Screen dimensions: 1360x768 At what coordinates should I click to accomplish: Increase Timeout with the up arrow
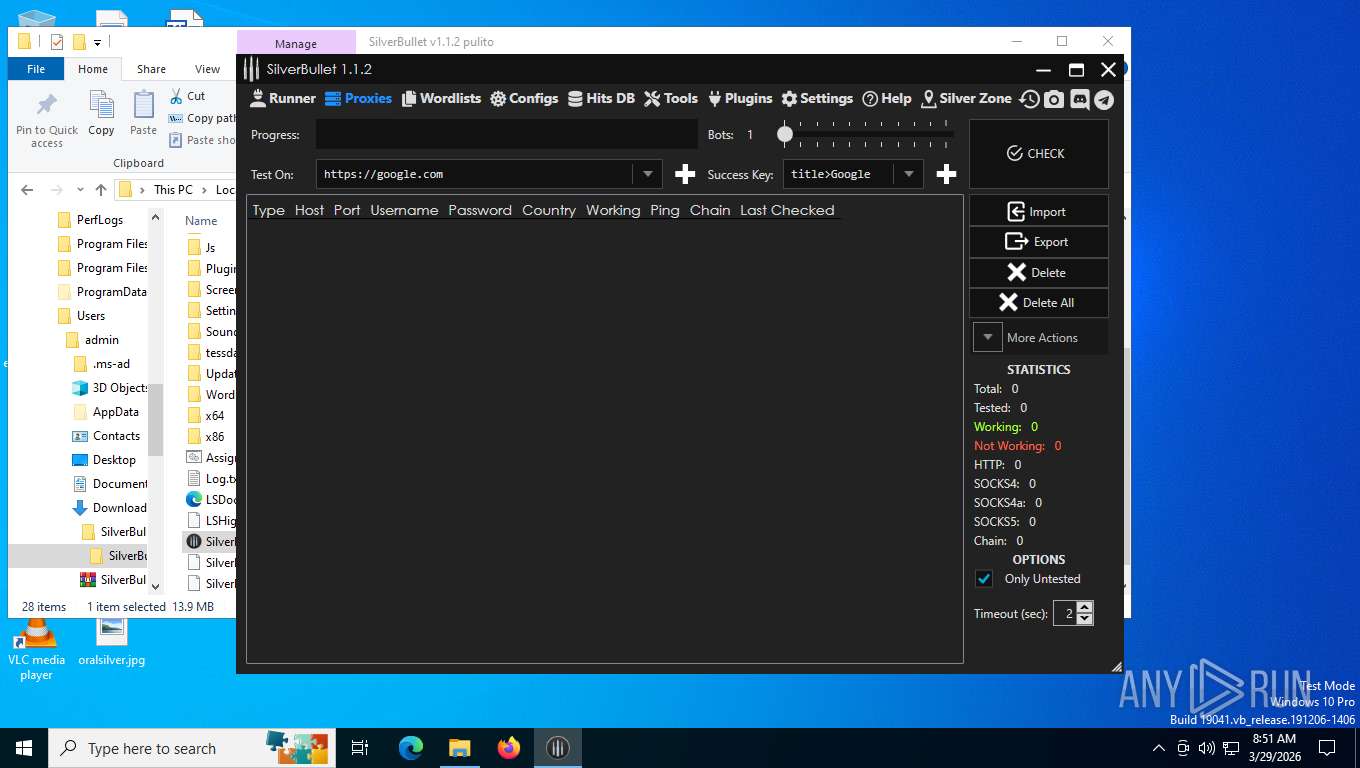(x=1085, y=607)
